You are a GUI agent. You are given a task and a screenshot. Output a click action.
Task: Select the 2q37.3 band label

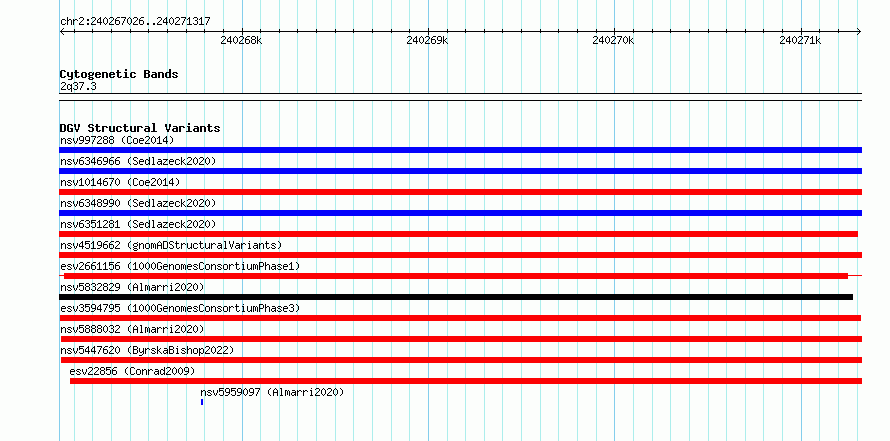point(78,87)
